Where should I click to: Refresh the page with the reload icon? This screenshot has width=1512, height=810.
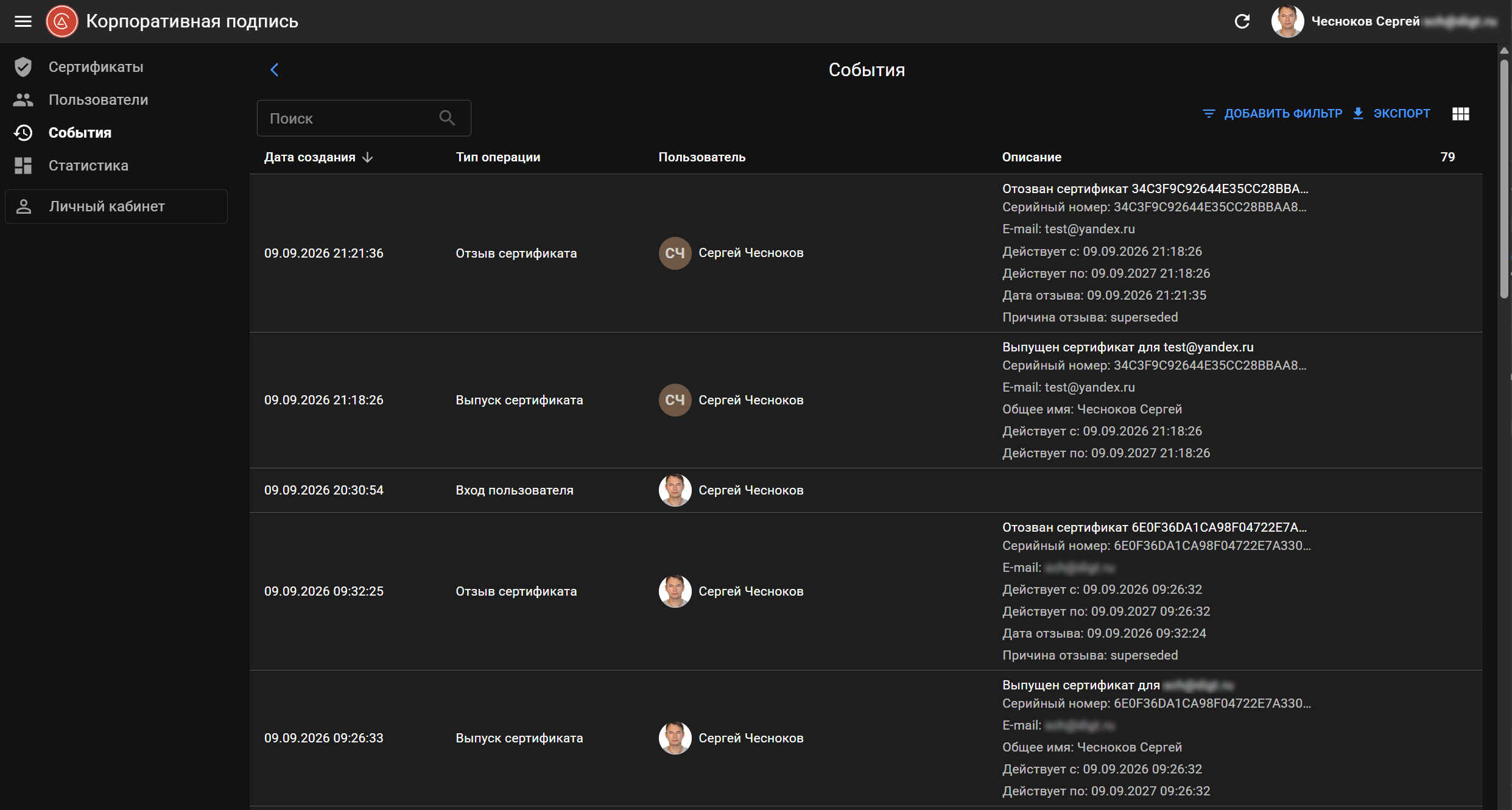[1242, 21]
